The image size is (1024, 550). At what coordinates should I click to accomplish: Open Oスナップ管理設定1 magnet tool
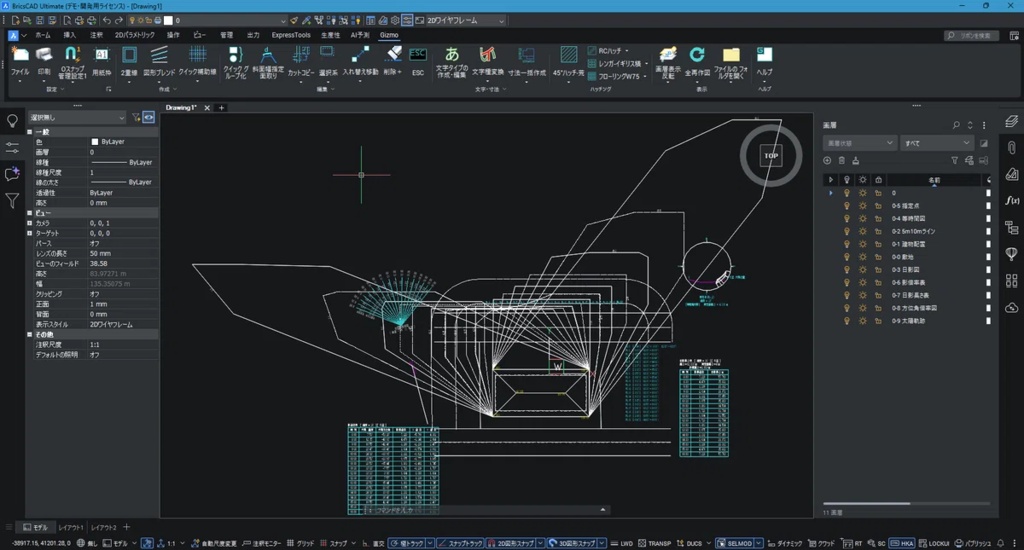(72, 61)
